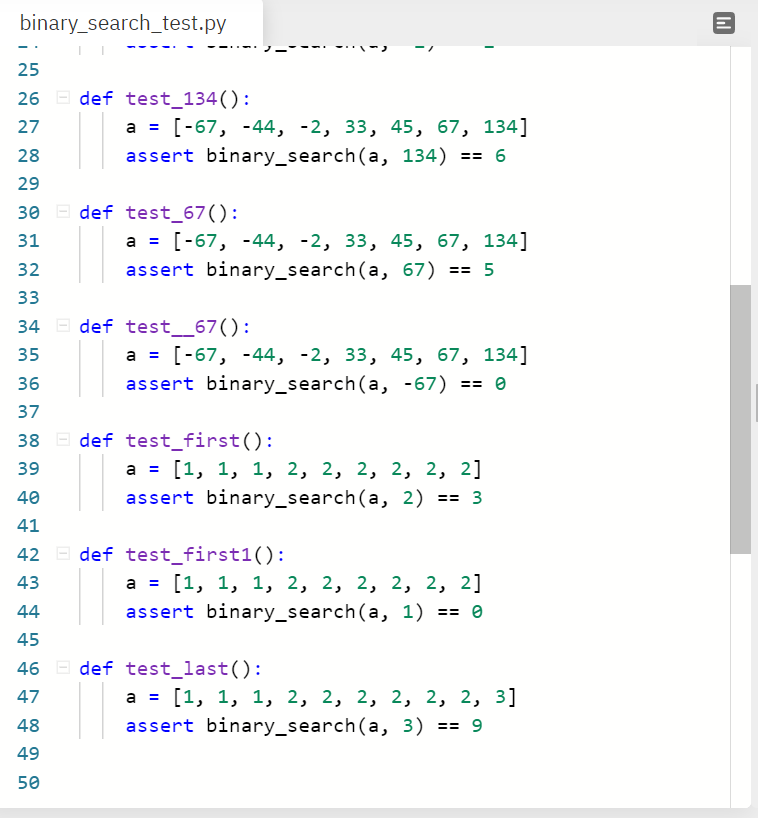Screen dimensions: 758x818
Task: Click binary_search call on line 36
Action: (281, 384)
